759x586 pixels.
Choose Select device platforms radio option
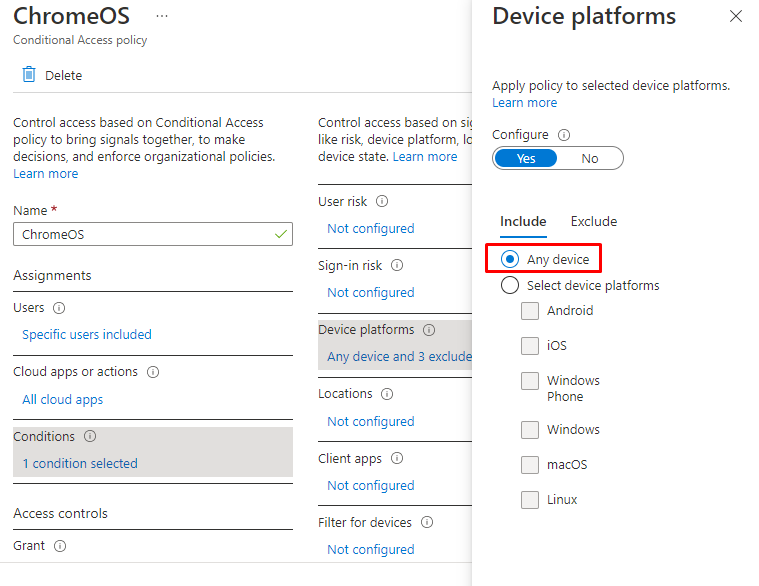(510, 285)
